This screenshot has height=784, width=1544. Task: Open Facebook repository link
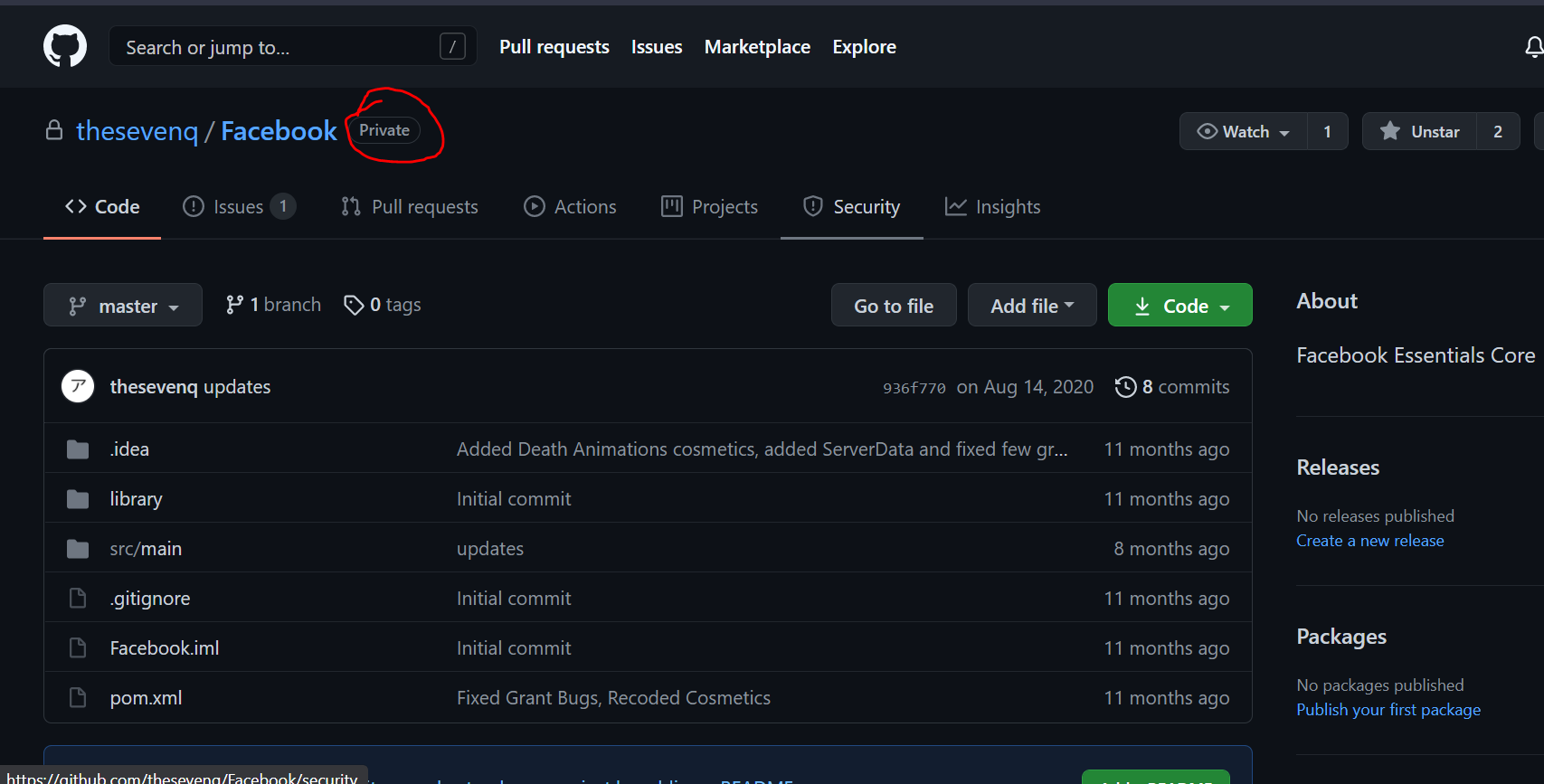coord(279,131)
